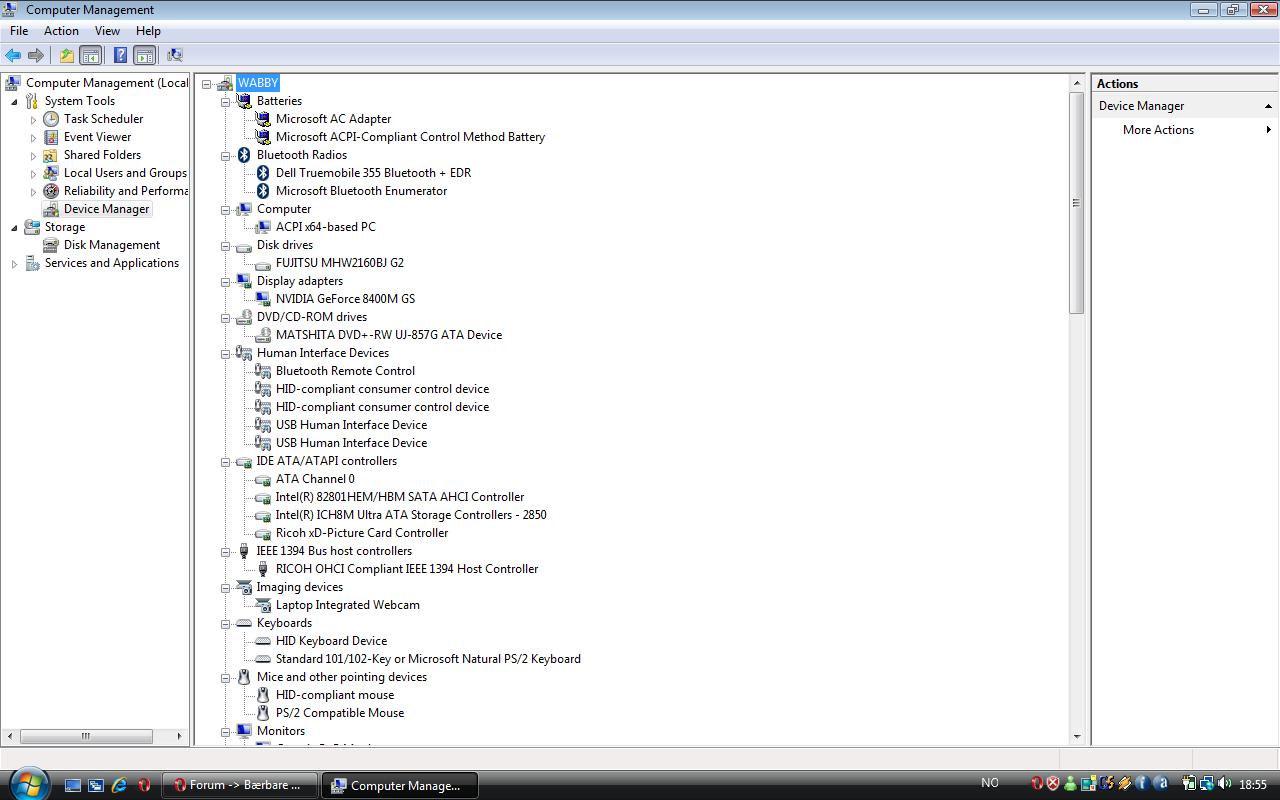Collapse the IDE ATA/ATAPI controllers category
1280x800 pixels.
[x=226, y=461]
